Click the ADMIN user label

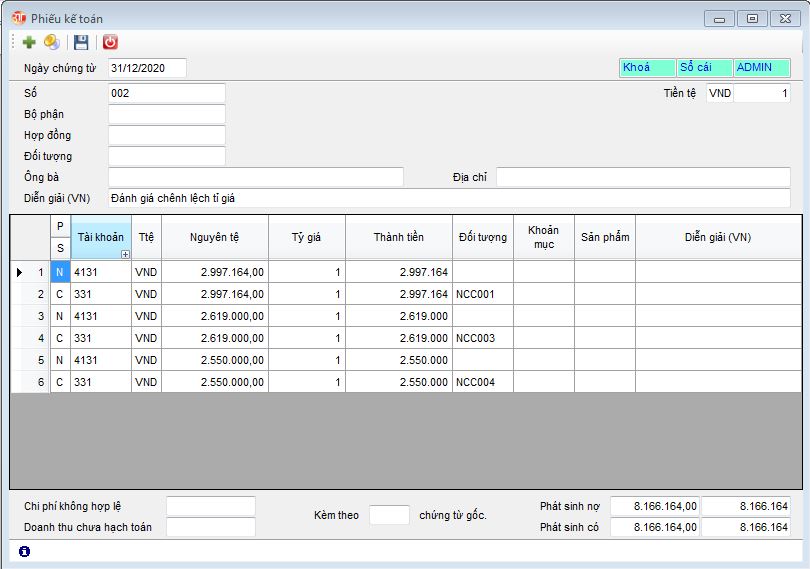(761, 68)
